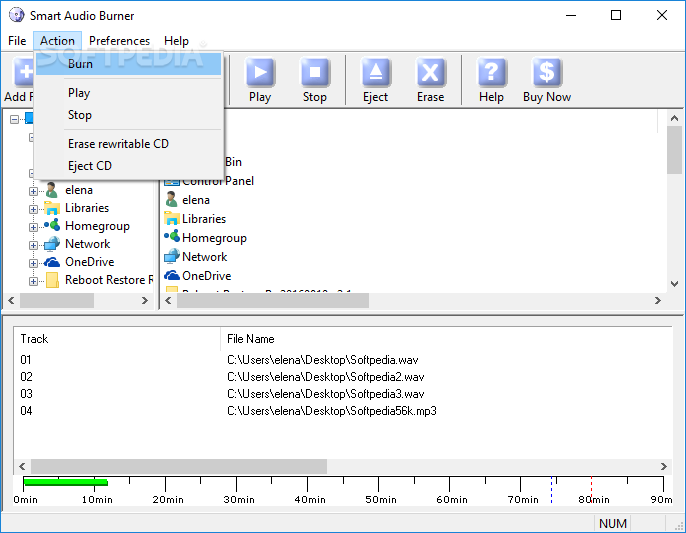This screenshot has width=686, height=533.
Task: Click track list scroll right arrow
Action: click(664, 466)
